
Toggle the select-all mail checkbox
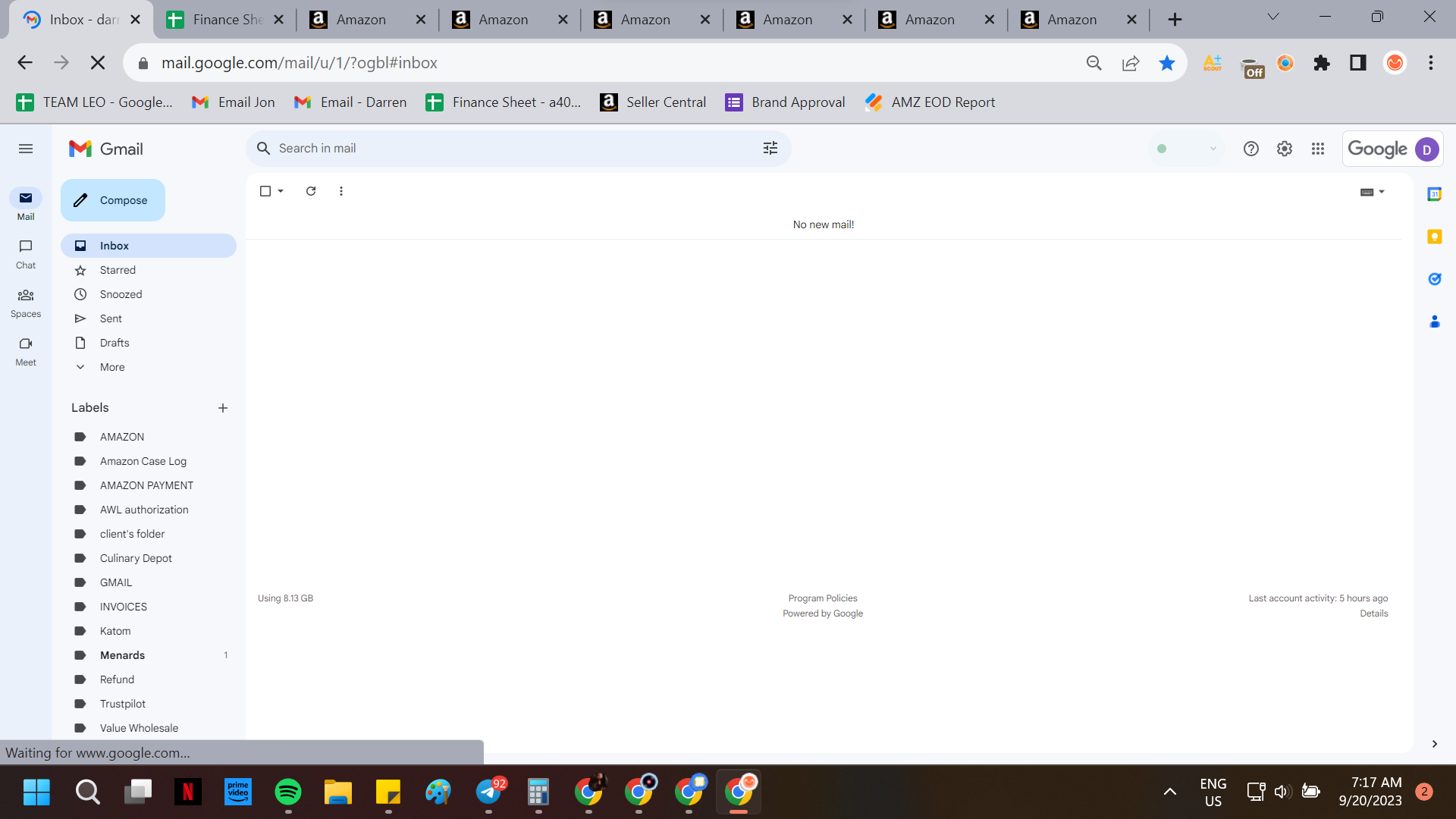pos(265,191)
